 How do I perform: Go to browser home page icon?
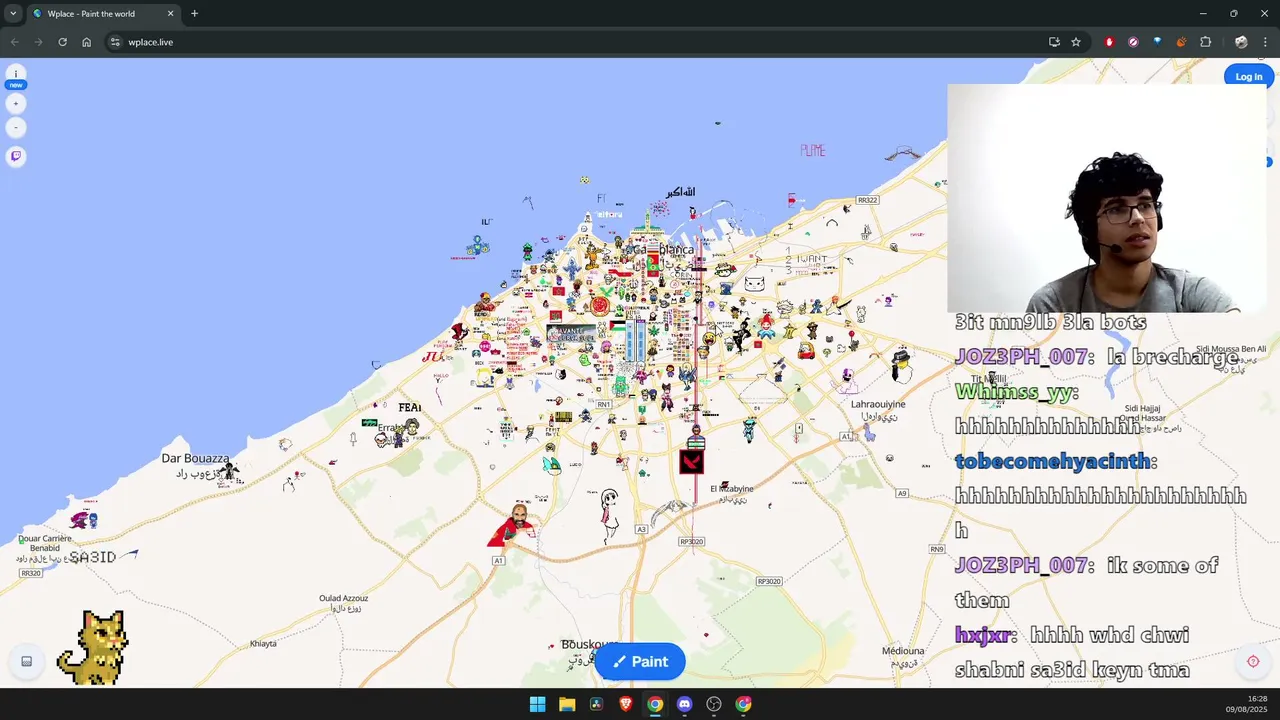(86, 42)
